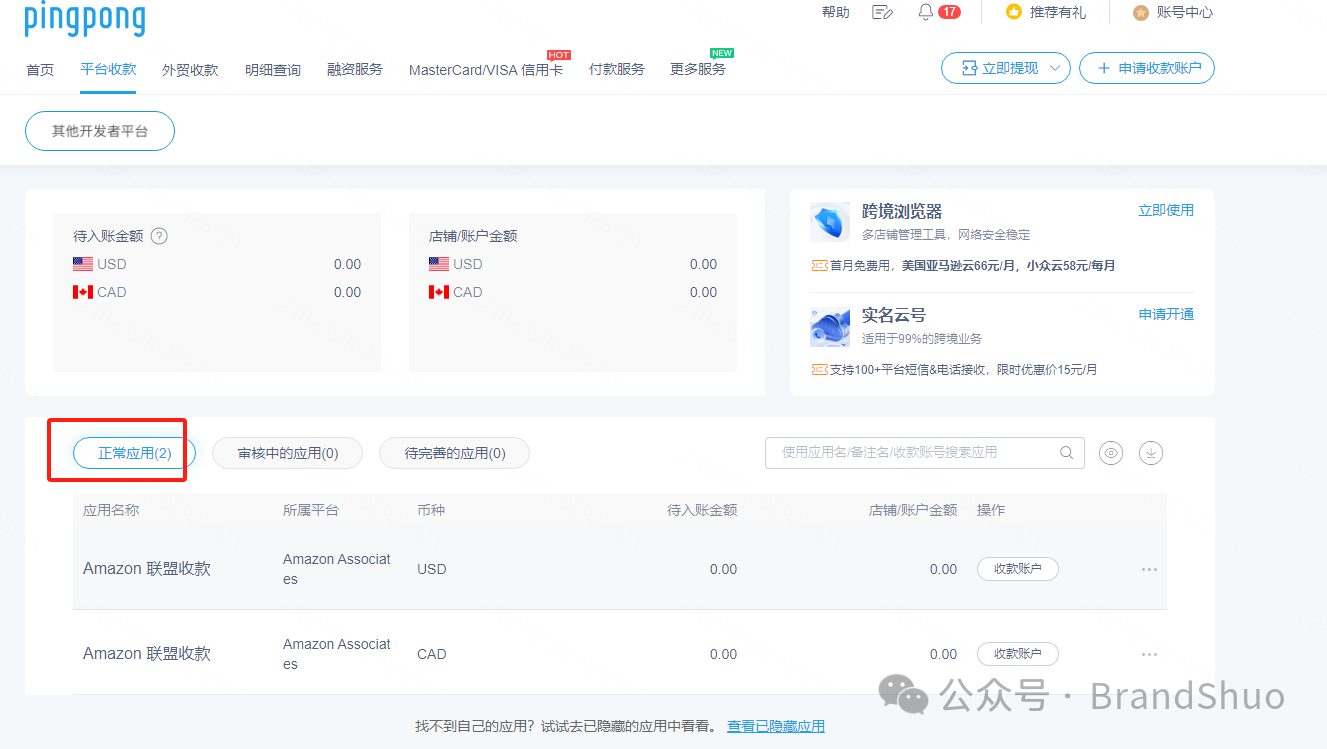This screenshot has width=1327, height=749.
Task: Open 明细查询 in the navigation menu
Action: (x=272, y=69)
